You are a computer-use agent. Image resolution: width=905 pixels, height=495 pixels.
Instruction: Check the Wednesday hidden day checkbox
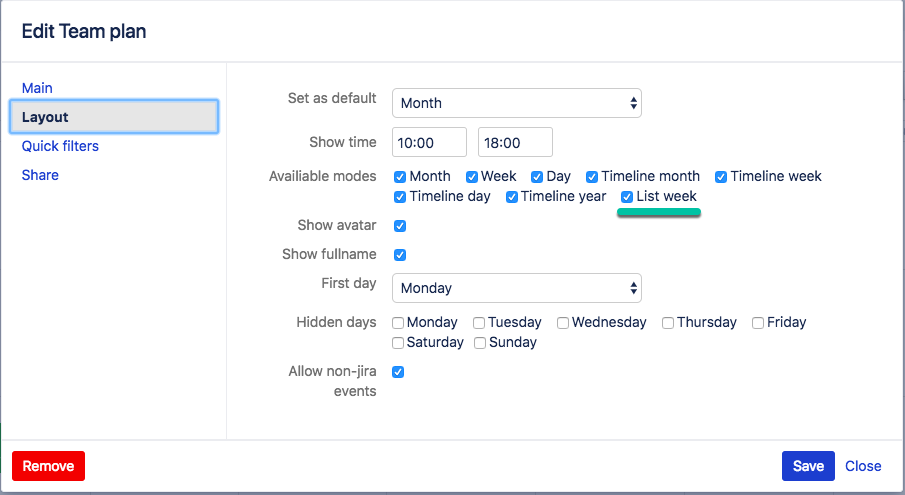[563, 323]
